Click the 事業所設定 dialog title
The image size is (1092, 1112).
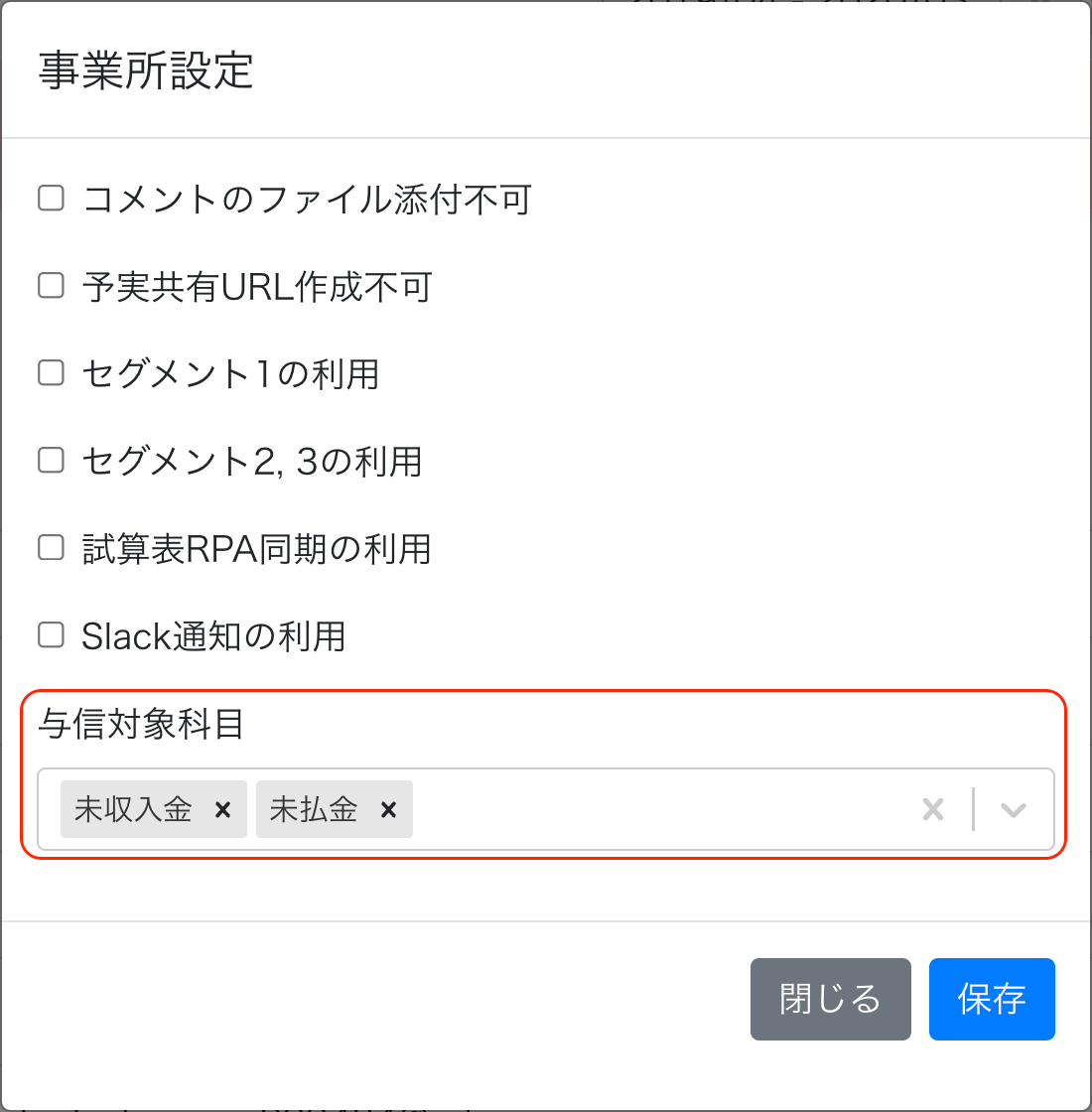[146, 70]
